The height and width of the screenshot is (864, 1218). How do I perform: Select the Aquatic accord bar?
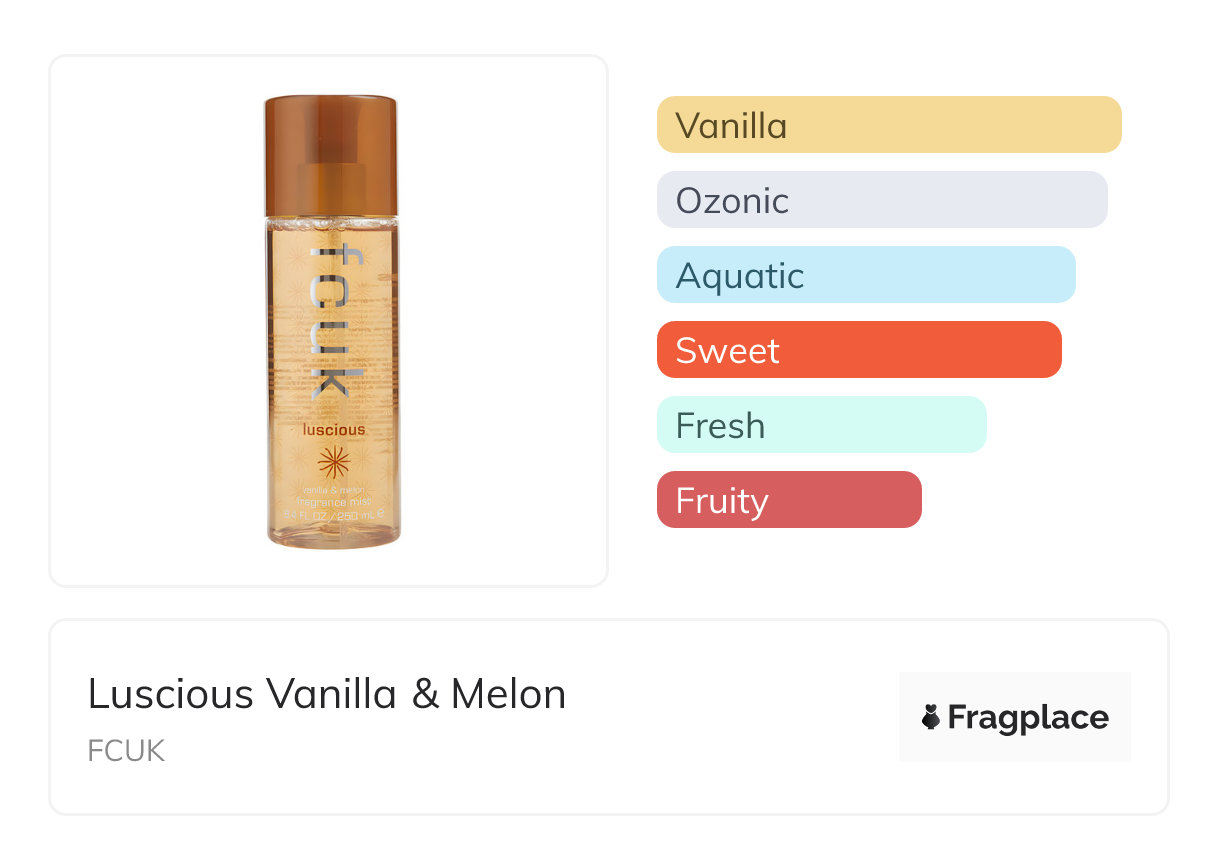[865, 275]
